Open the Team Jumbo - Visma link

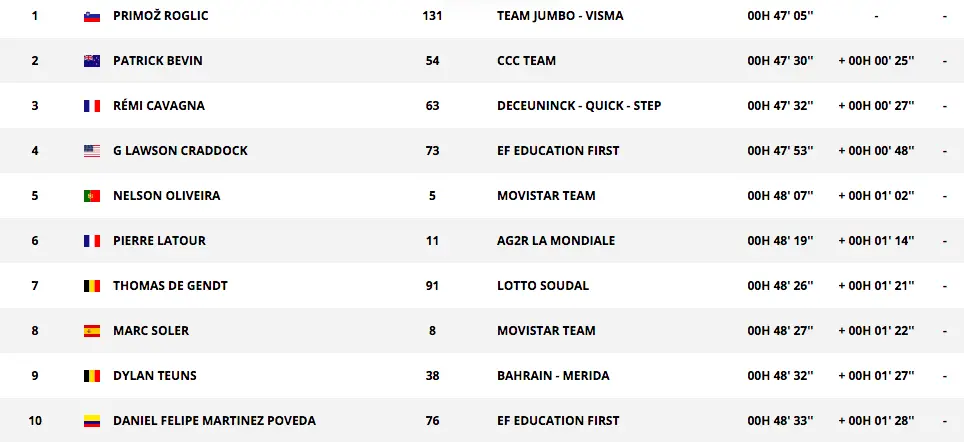560,16
